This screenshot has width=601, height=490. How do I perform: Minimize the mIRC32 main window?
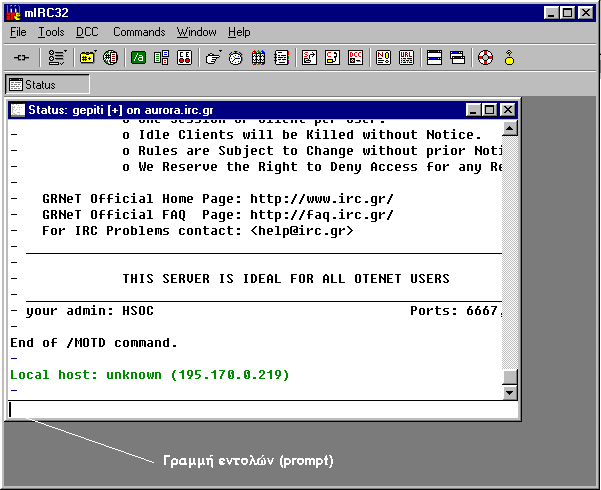(551, 13)
